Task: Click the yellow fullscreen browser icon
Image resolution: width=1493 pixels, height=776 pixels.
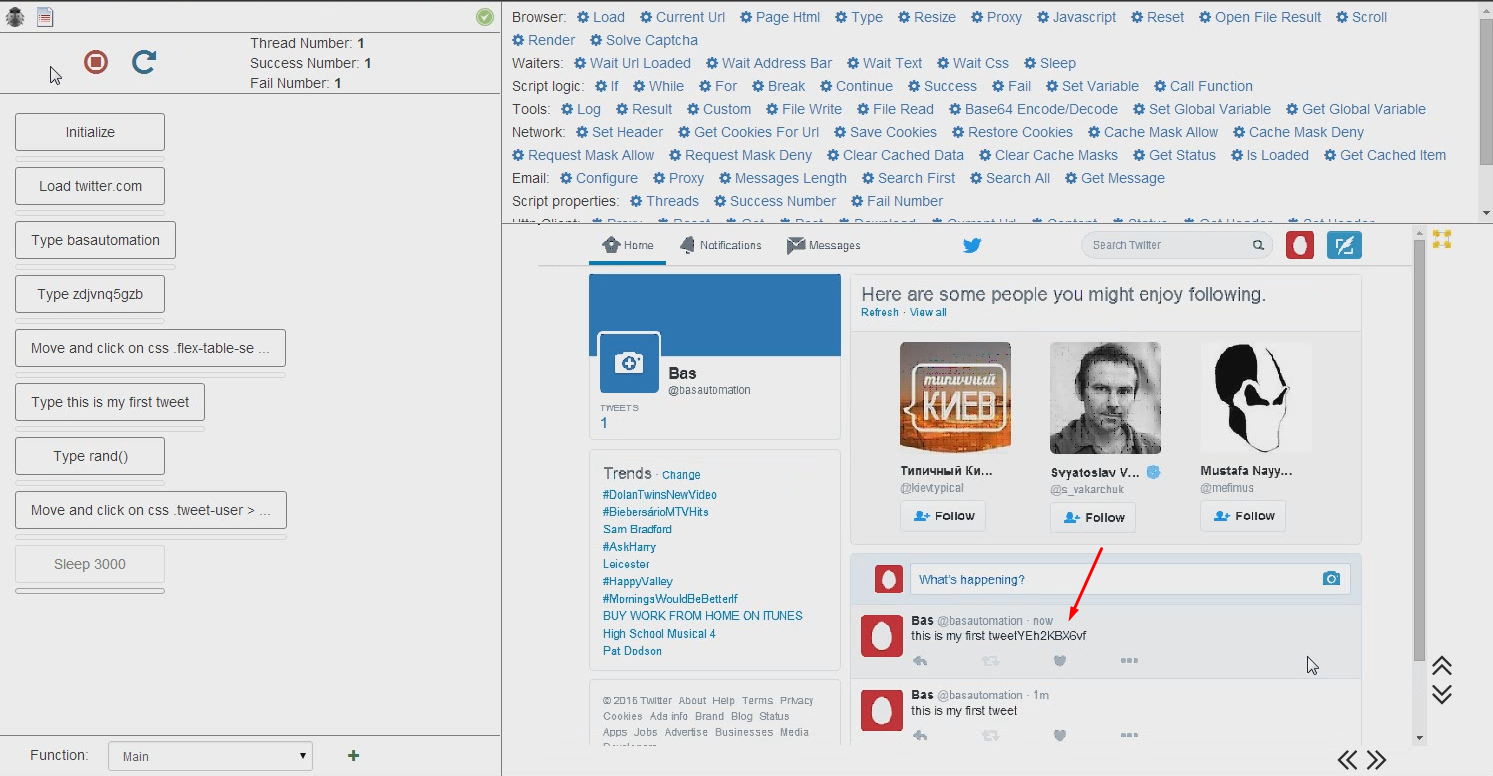Action: point(1441,239)
